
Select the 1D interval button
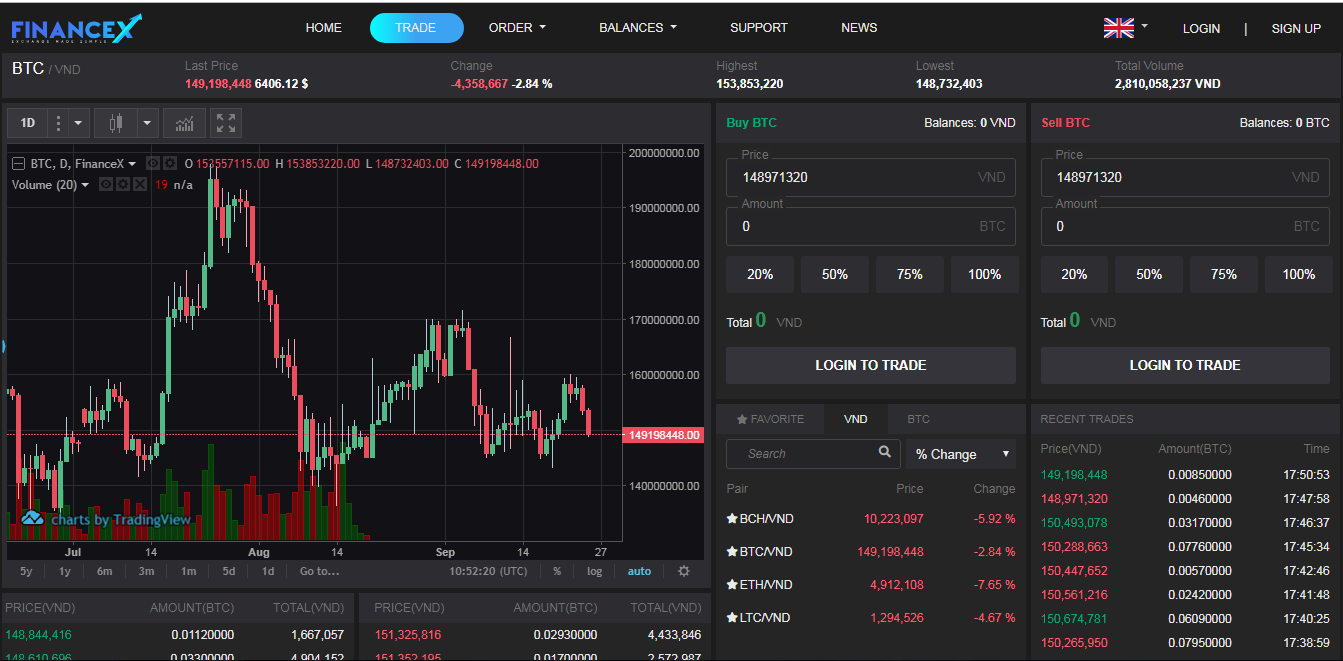pyautogui.click(x=28, y=123)
